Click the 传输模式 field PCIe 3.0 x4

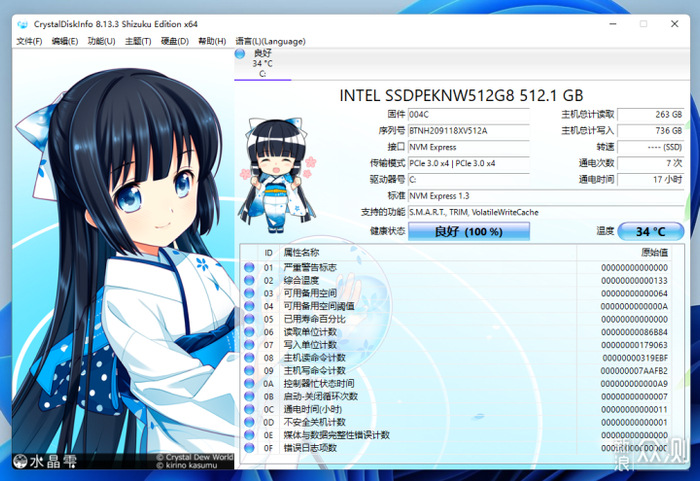tap(469, 163)
